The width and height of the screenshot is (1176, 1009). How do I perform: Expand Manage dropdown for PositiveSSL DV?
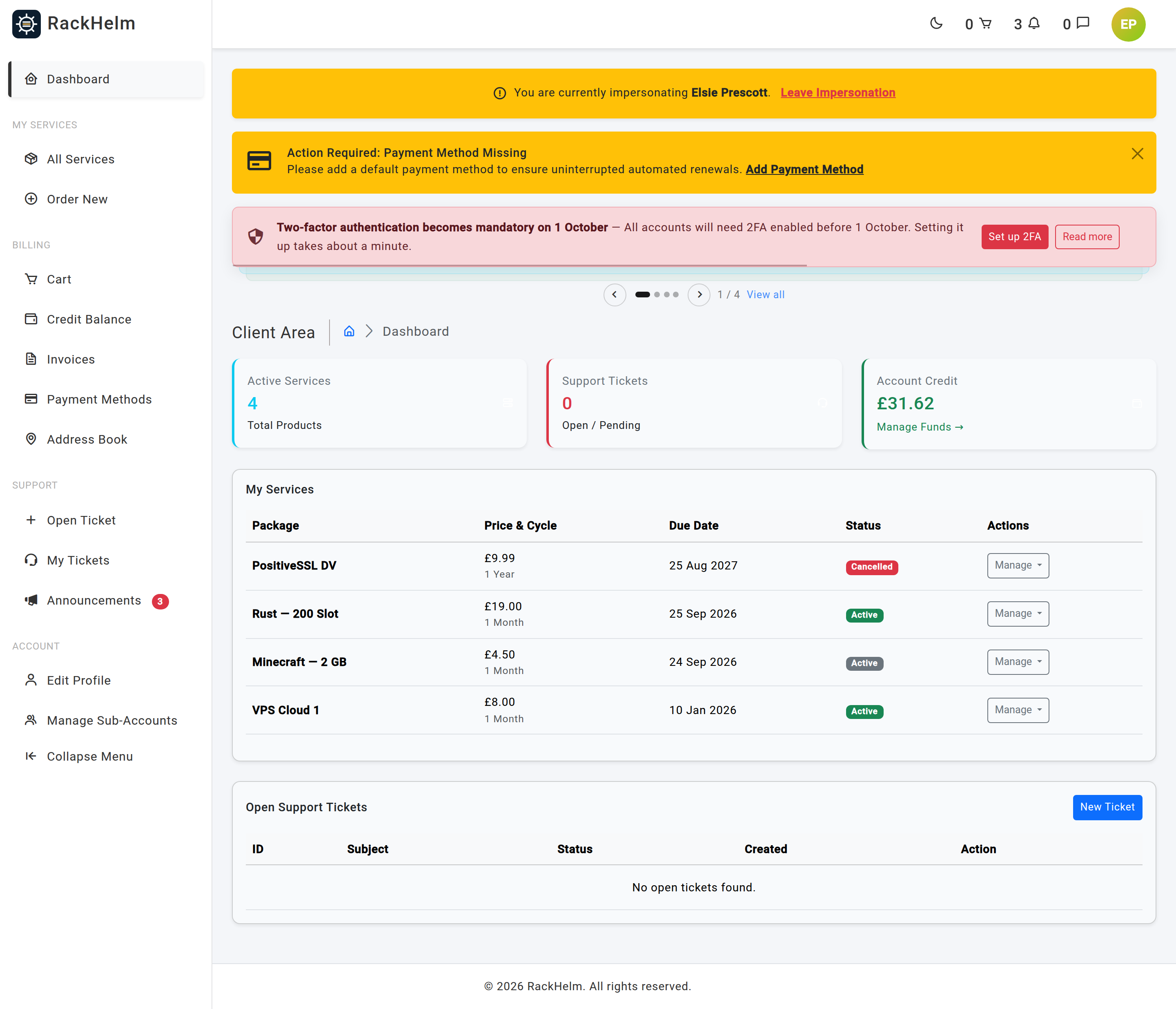click(x=1018, y=565)
